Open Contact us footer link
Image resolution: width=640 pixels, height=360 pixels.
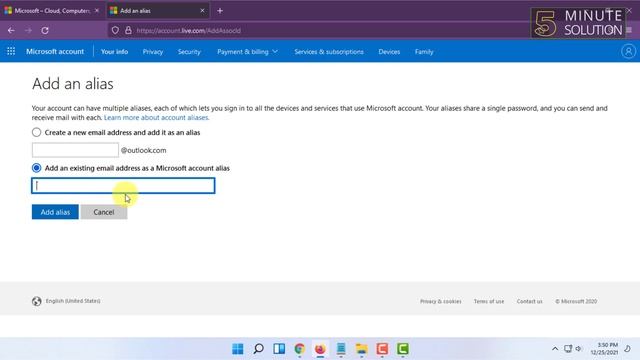529,301
